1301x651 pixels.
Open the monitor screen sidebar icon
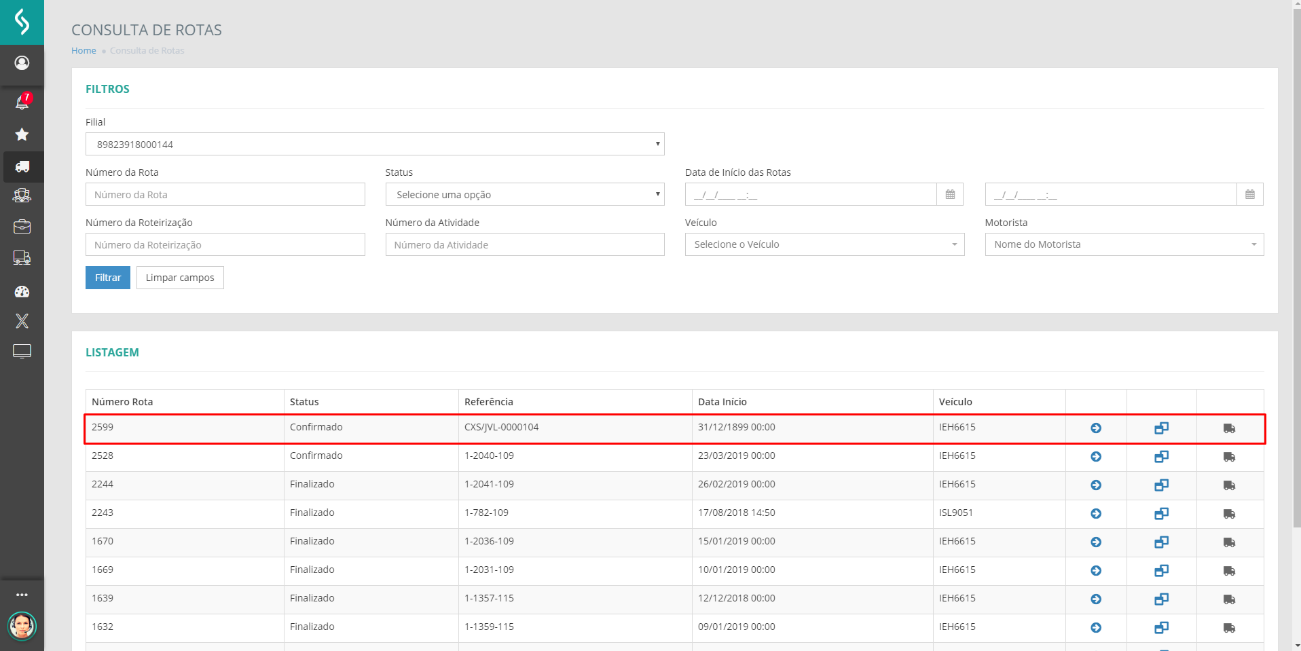[x=21, y=351]
